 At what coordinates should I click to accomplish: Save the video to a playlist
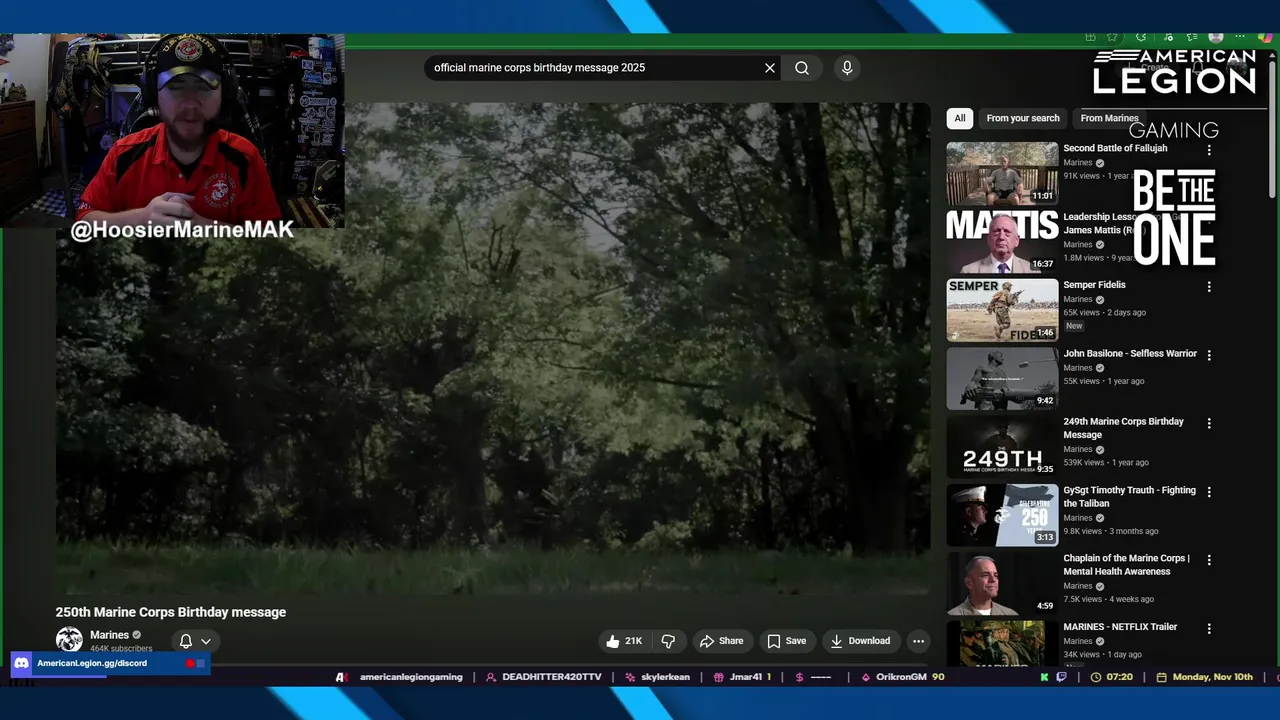click(786, 641)
